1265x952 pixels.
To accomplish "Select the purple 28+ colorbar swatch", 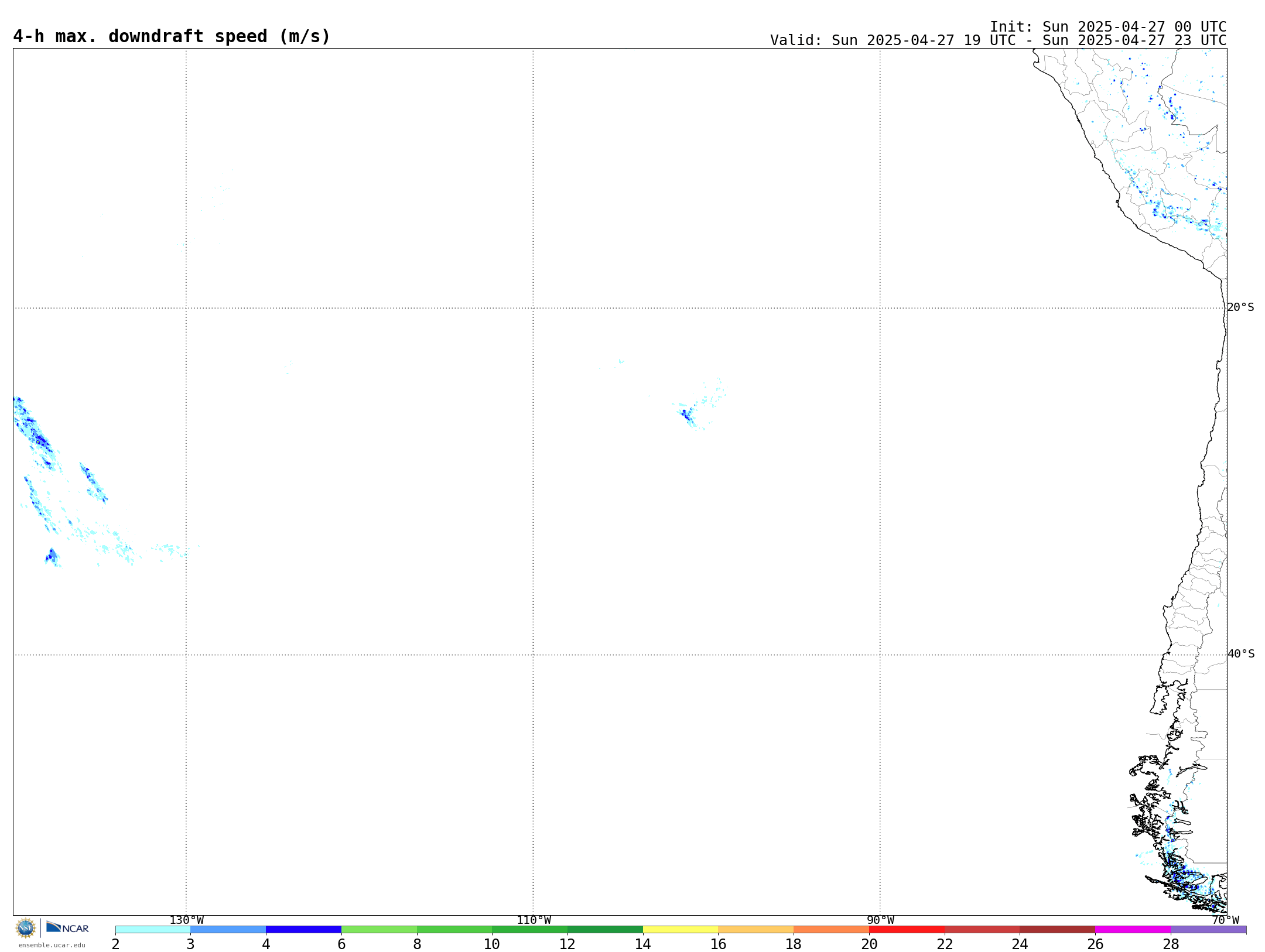I will [1208, 930].
